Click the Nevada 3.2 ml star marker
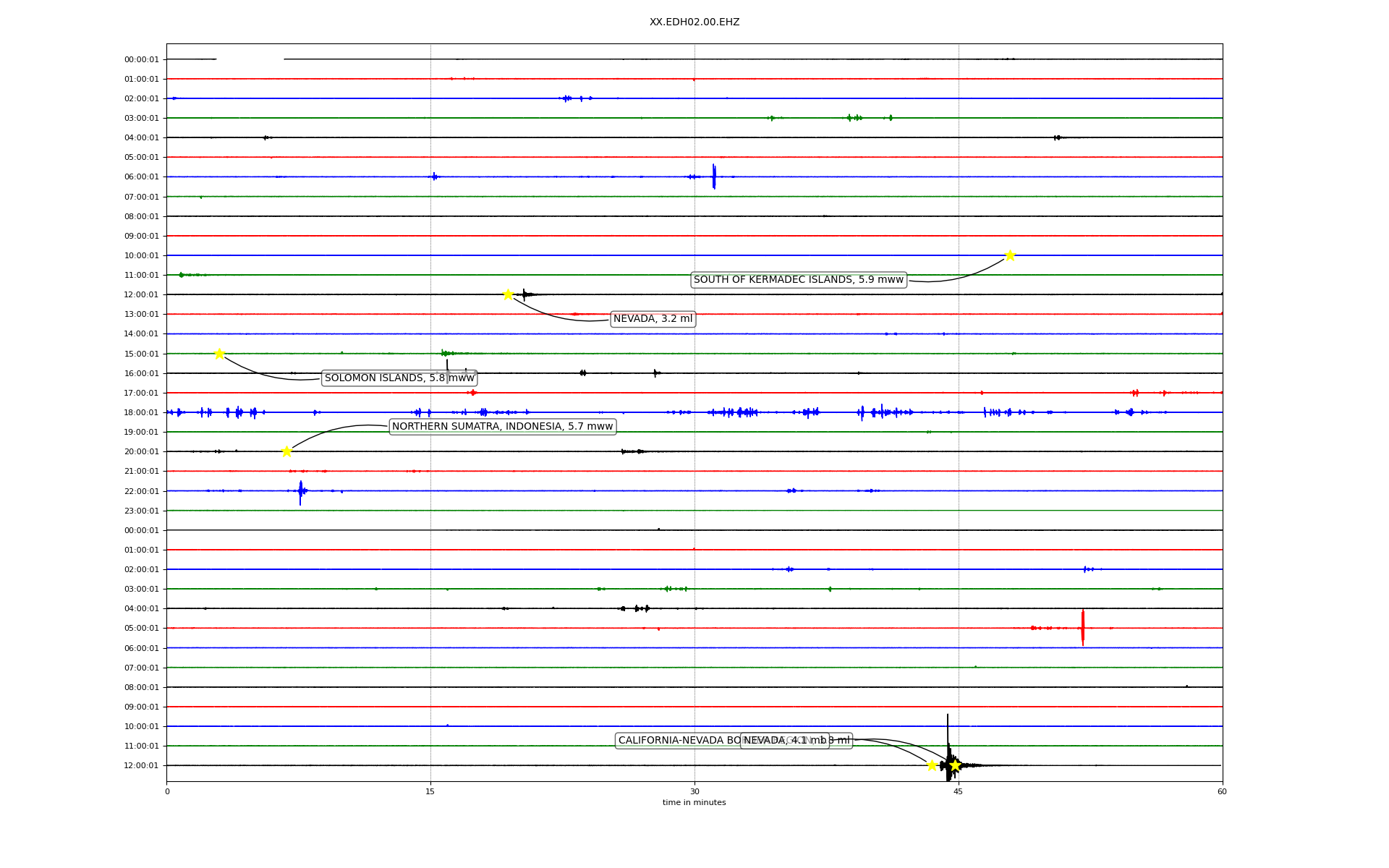Screen dimensions: 1389x868 click(508, 294)
